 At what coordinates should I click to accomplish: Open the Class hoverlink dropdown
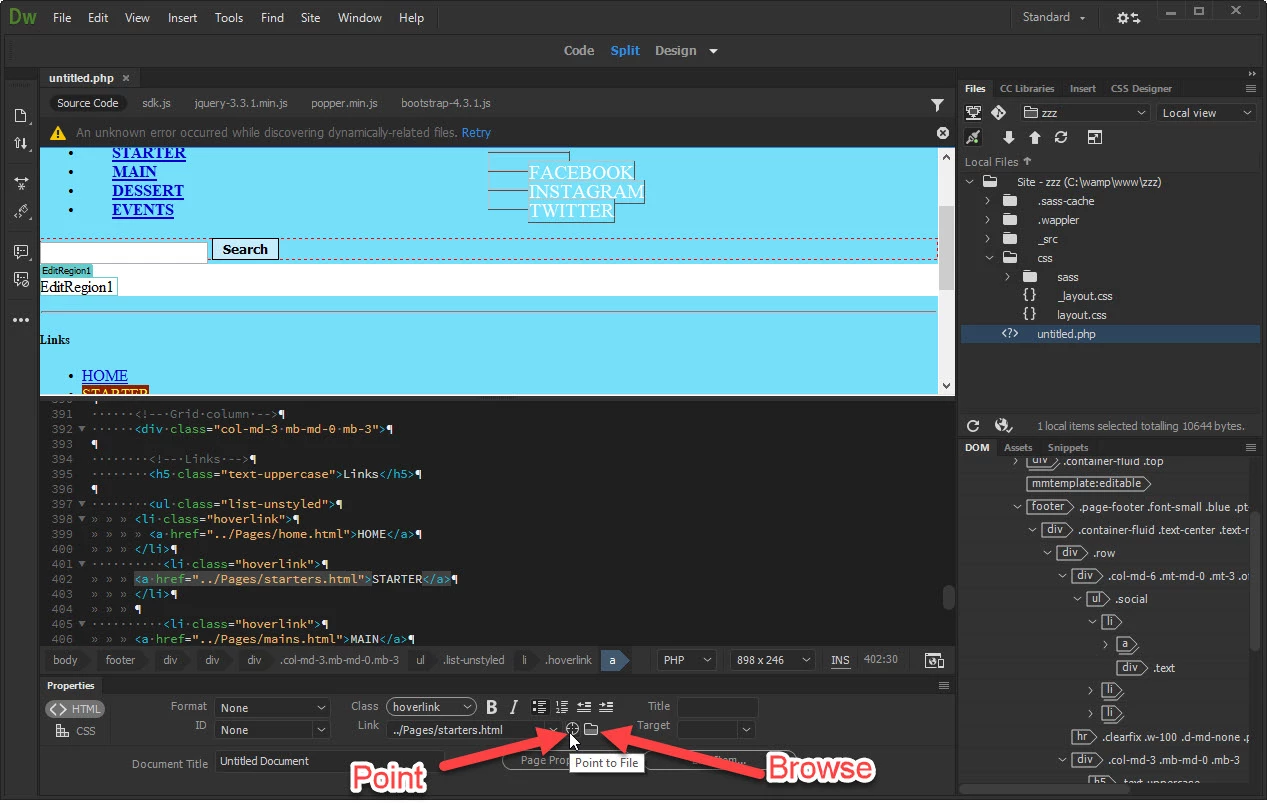tap(431, 707)
